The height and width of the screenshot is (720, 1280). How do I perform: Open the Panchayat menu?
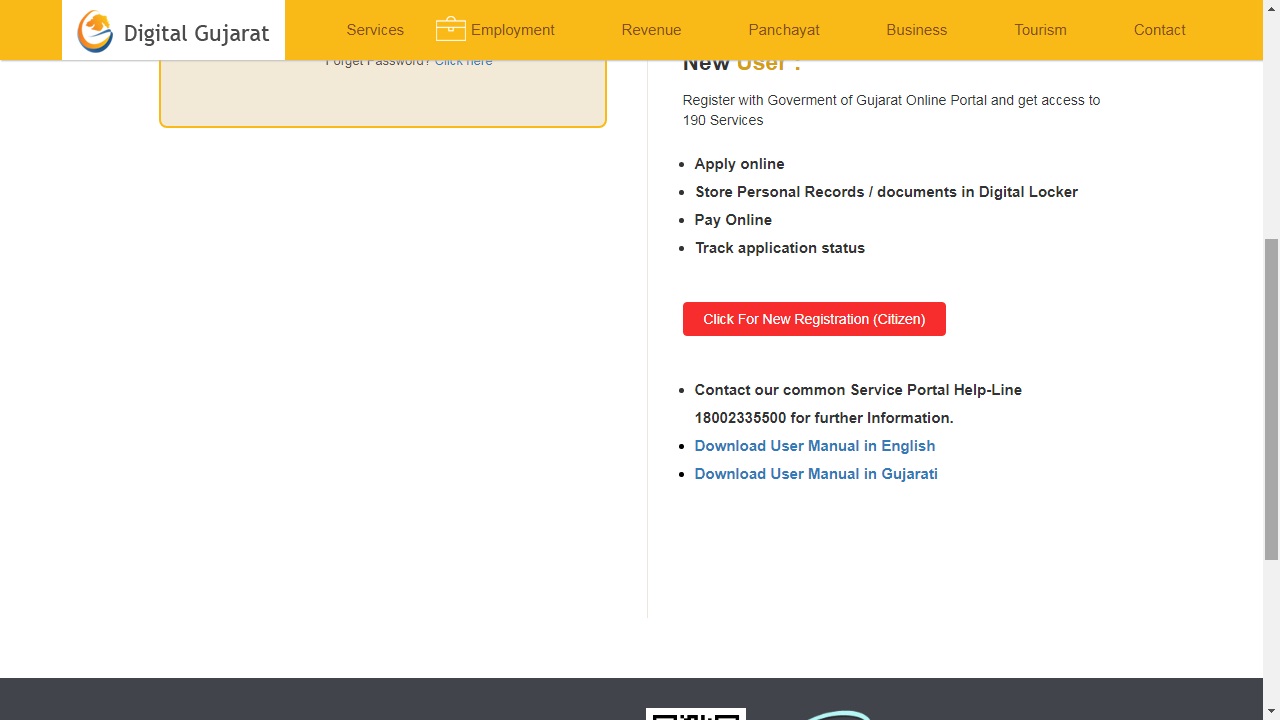783,30
